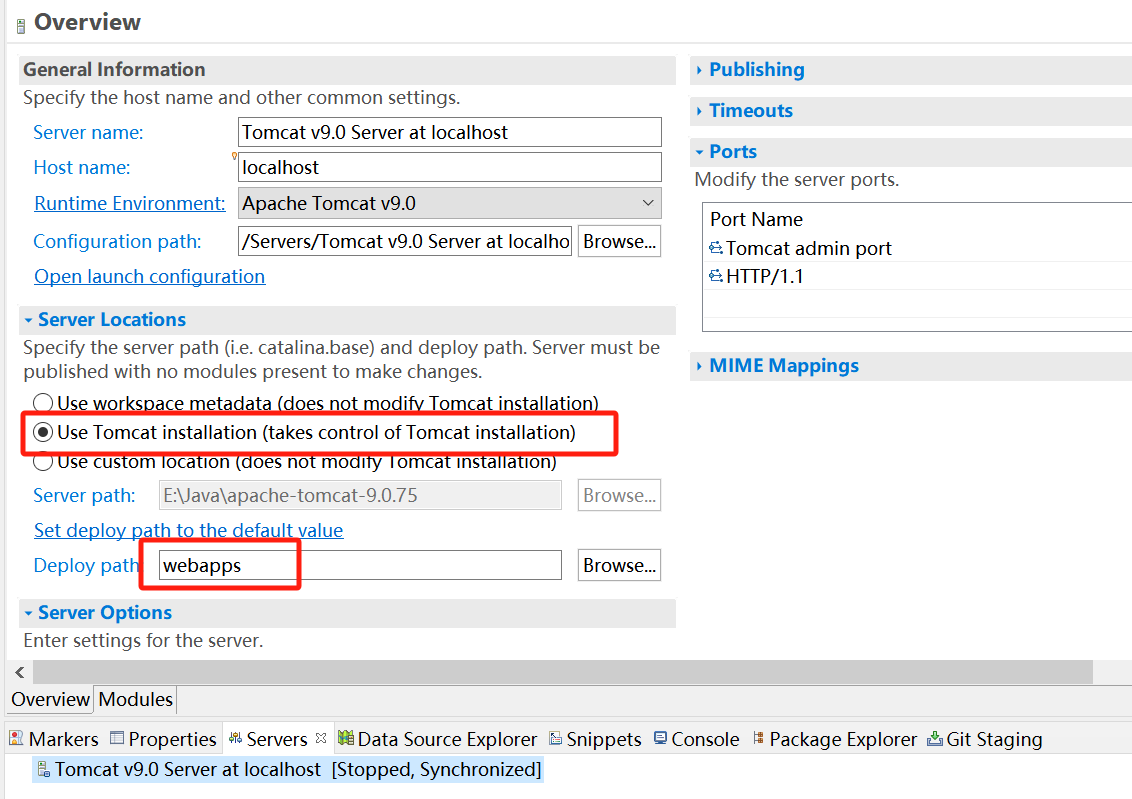Viewport: 1132px width, 799px height.
Task: Select the Tomcat admin port row
Action: (x=918, y=248)
